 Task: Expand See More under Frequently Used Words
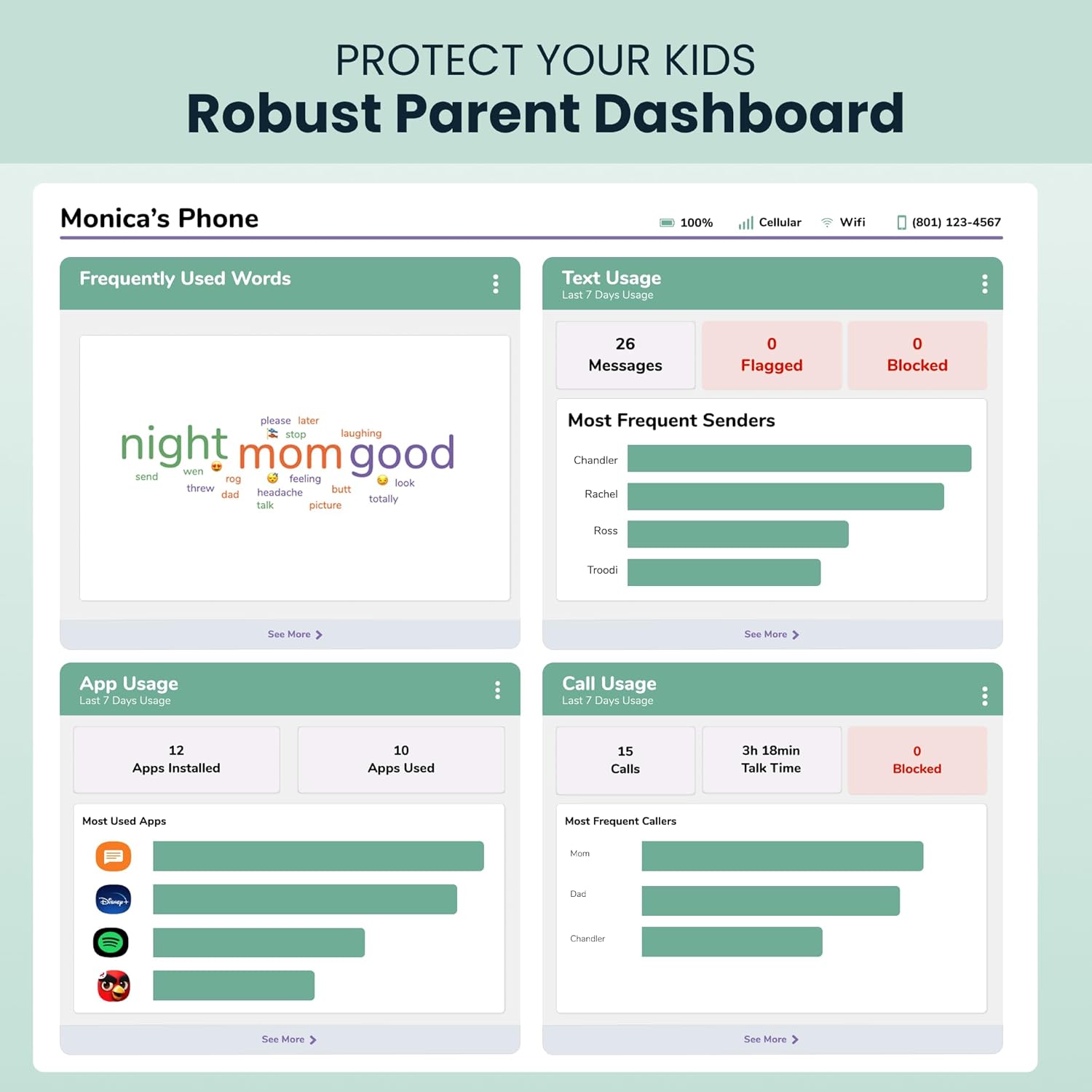[x=295, y=634]
